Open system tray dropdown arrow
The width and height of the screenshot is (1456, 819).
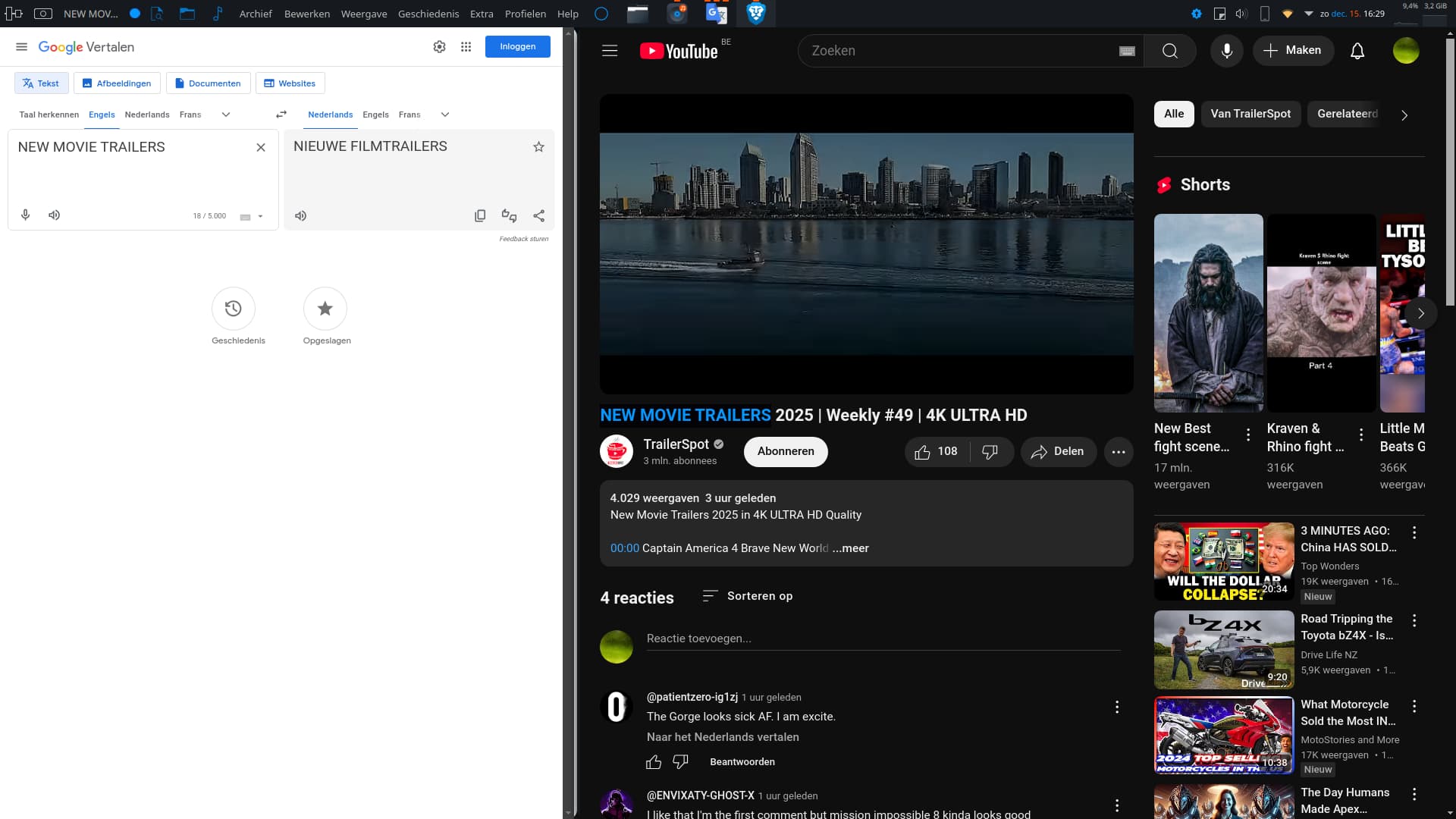(1309, 14)
